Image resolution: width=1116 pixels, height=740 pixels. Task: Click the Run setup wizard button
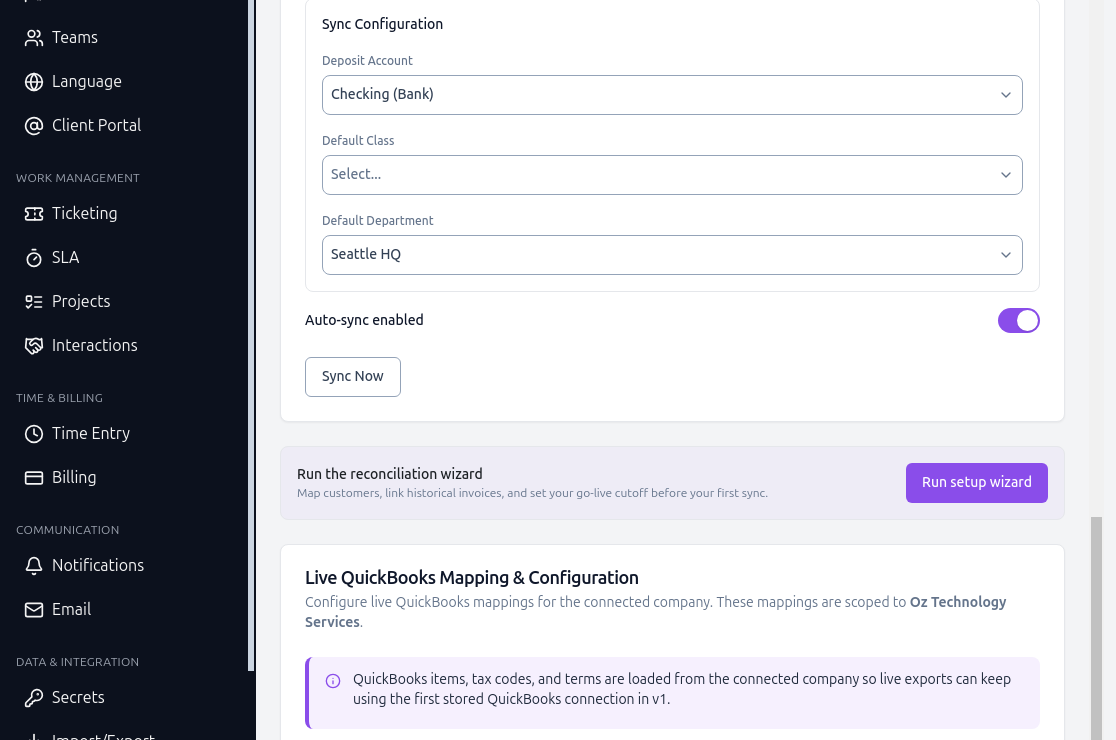pyautogui.click(x=976, y=482)
